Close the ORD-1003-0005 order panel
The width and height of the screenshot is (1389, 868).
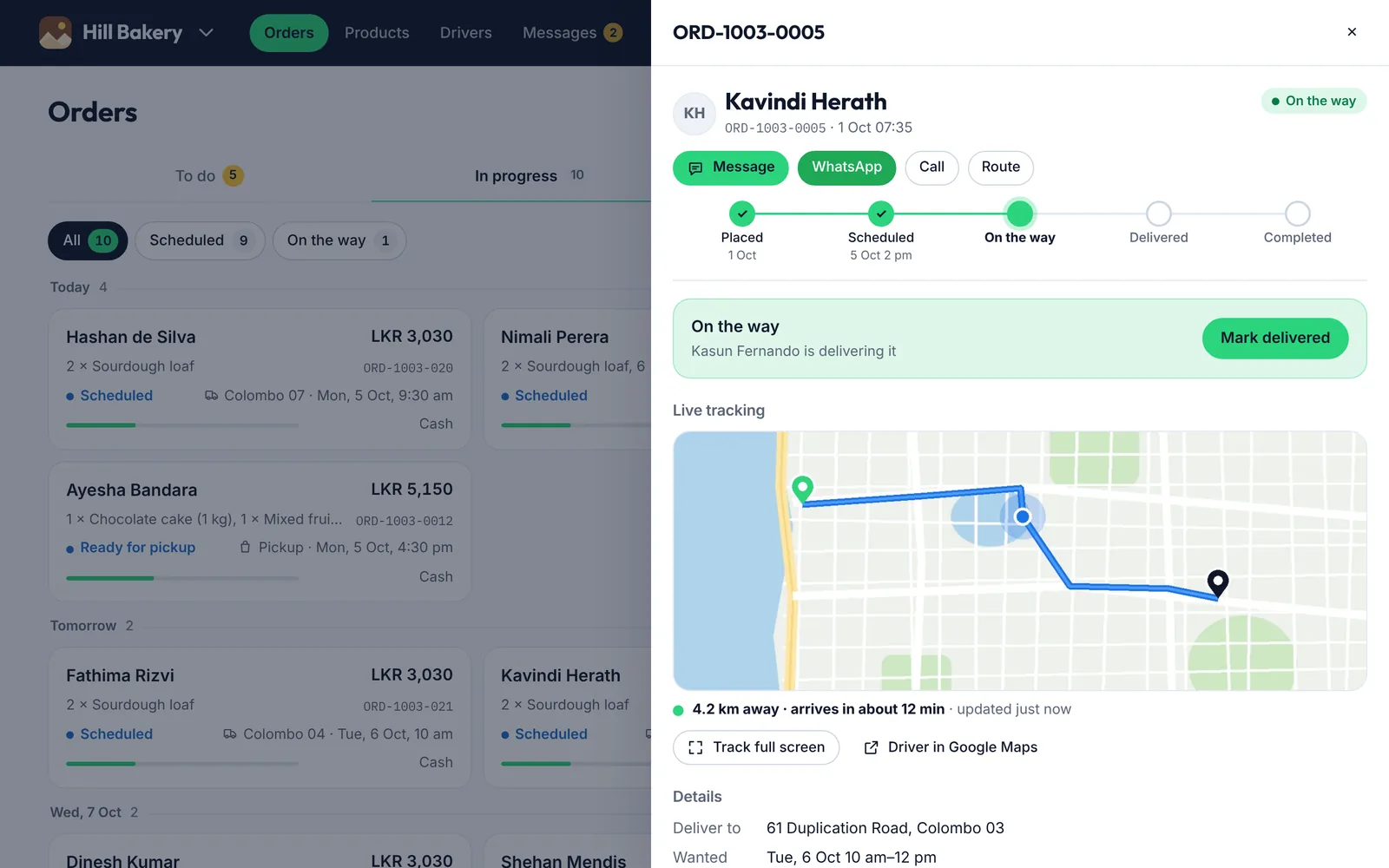coord(1352,32)
